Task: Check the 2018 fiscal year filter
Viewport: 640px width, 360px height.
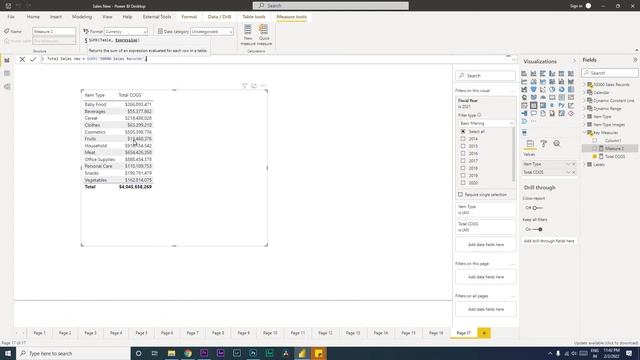Action: (x=463, y=168)
